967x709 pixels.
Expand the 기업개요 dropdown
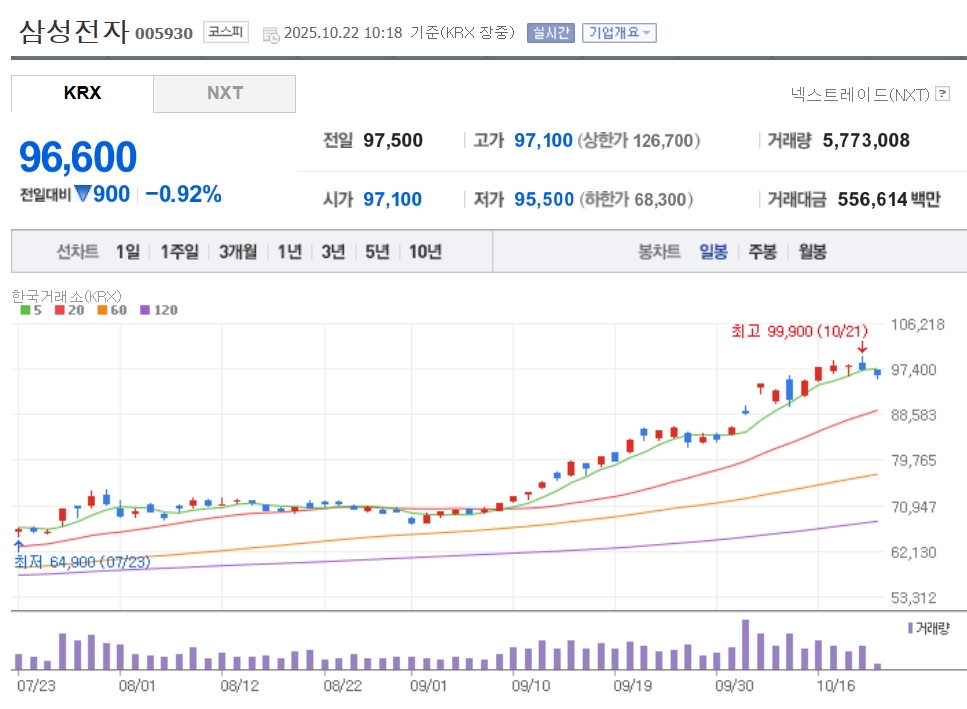619,32
